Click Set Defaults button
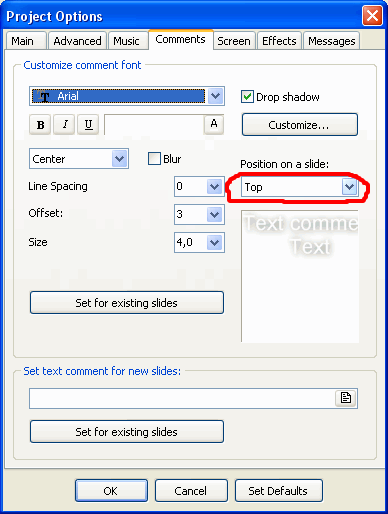Viewport: 388px width, 514px height. click(x=278, y=491)
